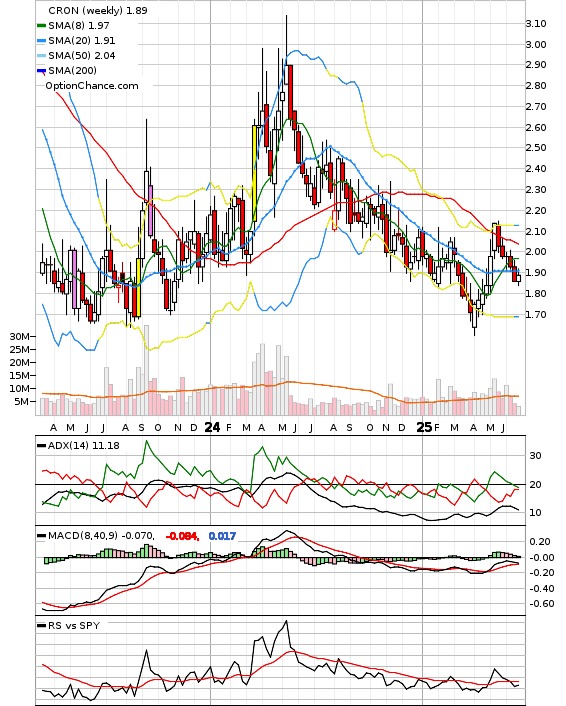Click the CRON (weekly) 1.89 title

[98, 10]
